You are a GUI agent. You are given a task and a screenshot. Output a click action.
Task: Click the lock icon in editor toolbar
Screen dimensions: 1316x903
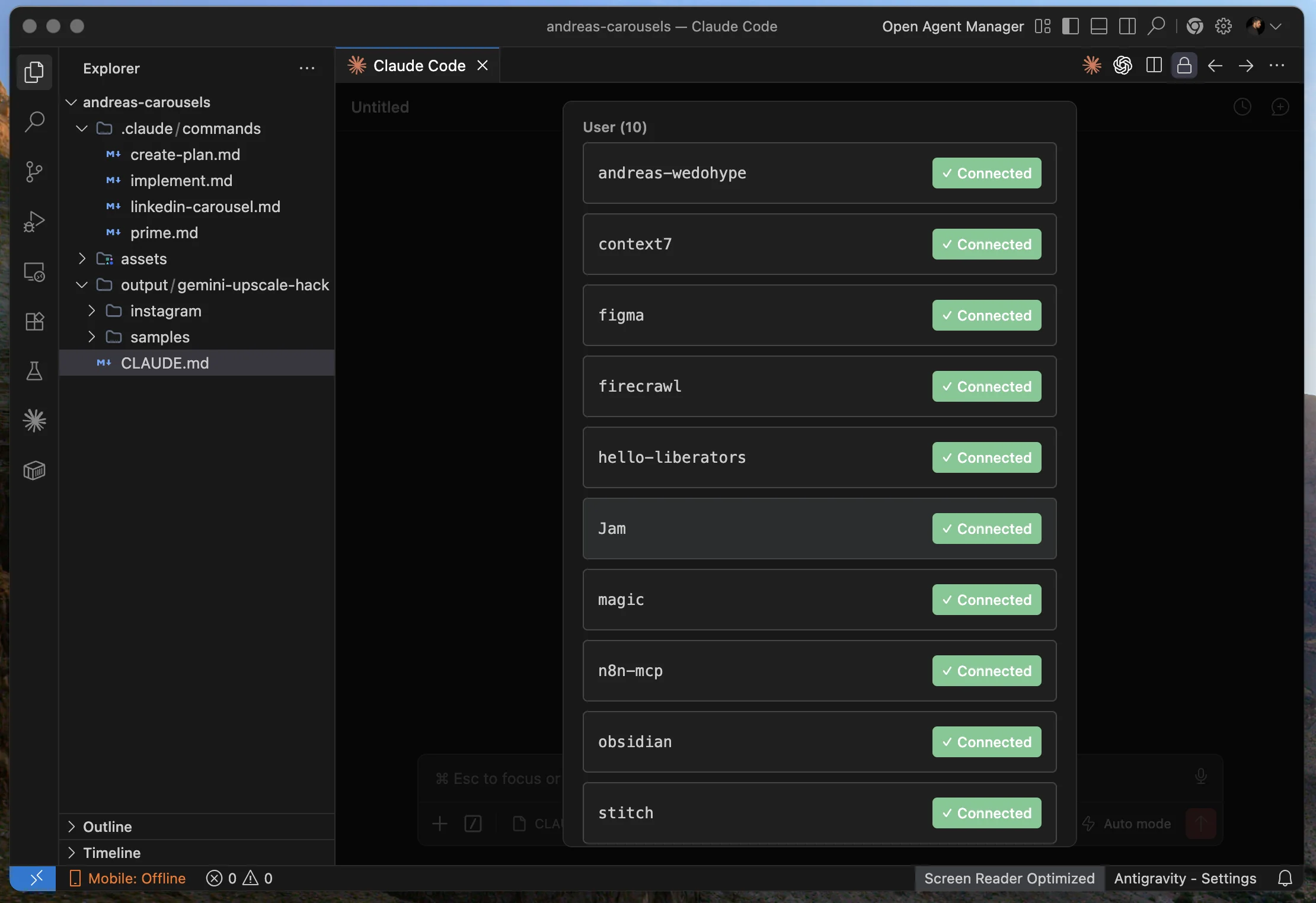[1184, 65]
